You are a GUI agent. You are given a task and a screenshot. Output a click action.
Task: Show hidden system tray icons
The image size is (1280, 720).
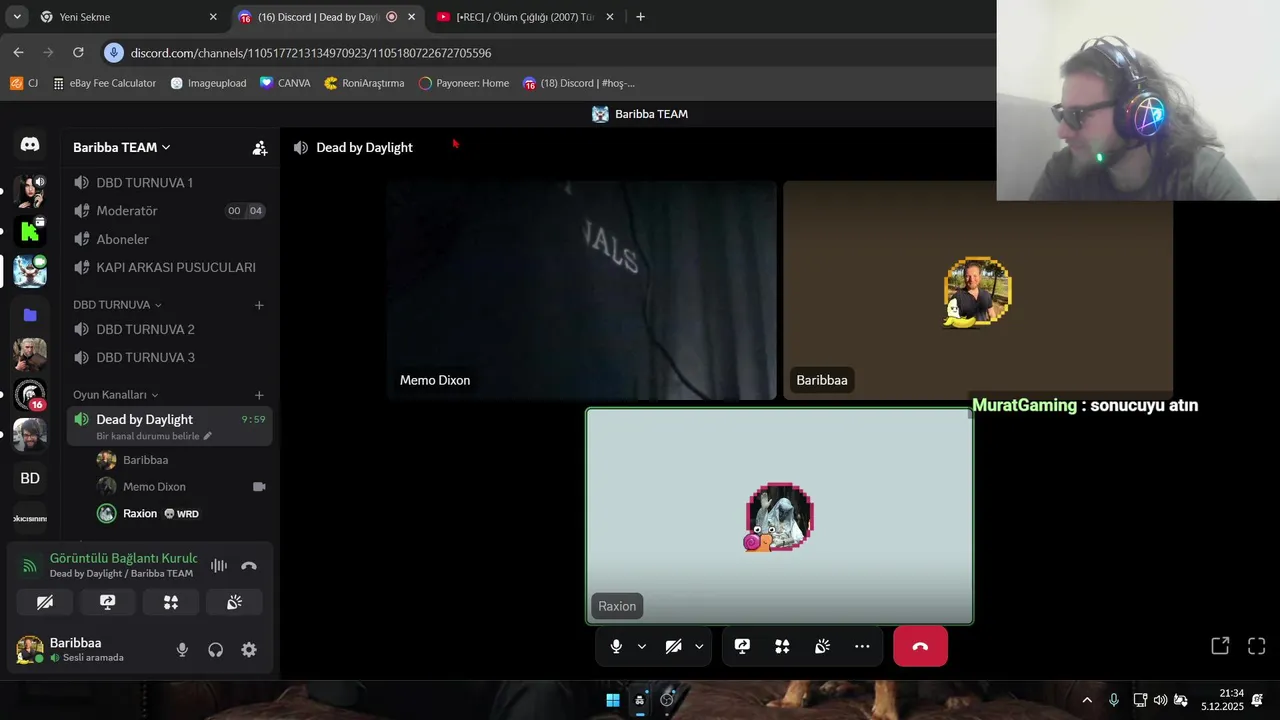pos(1087,700)
